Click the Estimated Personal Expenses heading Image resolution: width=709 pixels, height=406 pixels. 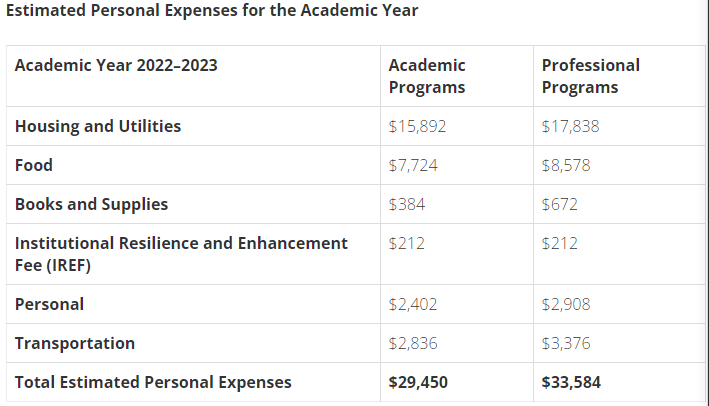point(212,11)
